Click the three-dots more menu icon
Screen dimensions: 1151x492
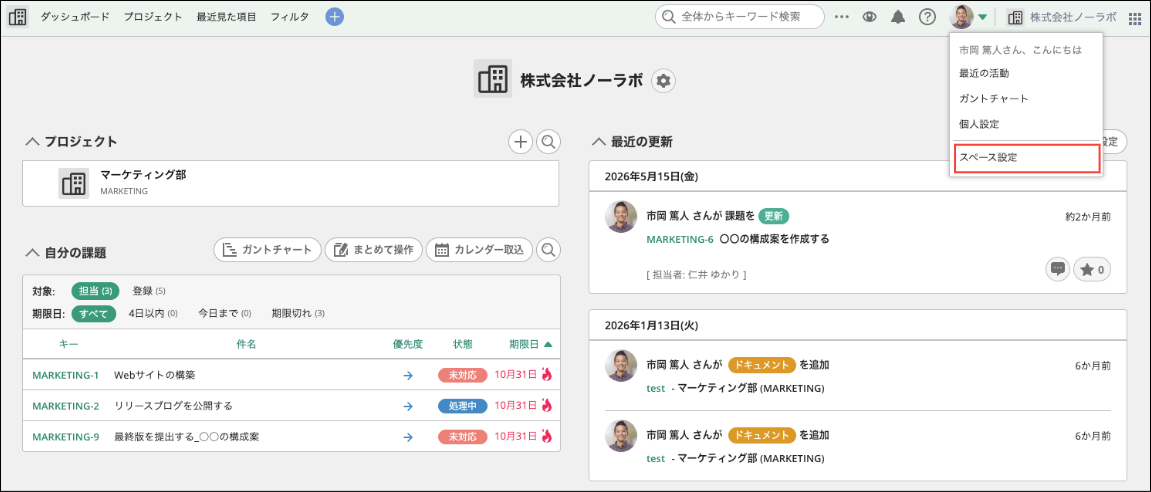coord(842,17)
